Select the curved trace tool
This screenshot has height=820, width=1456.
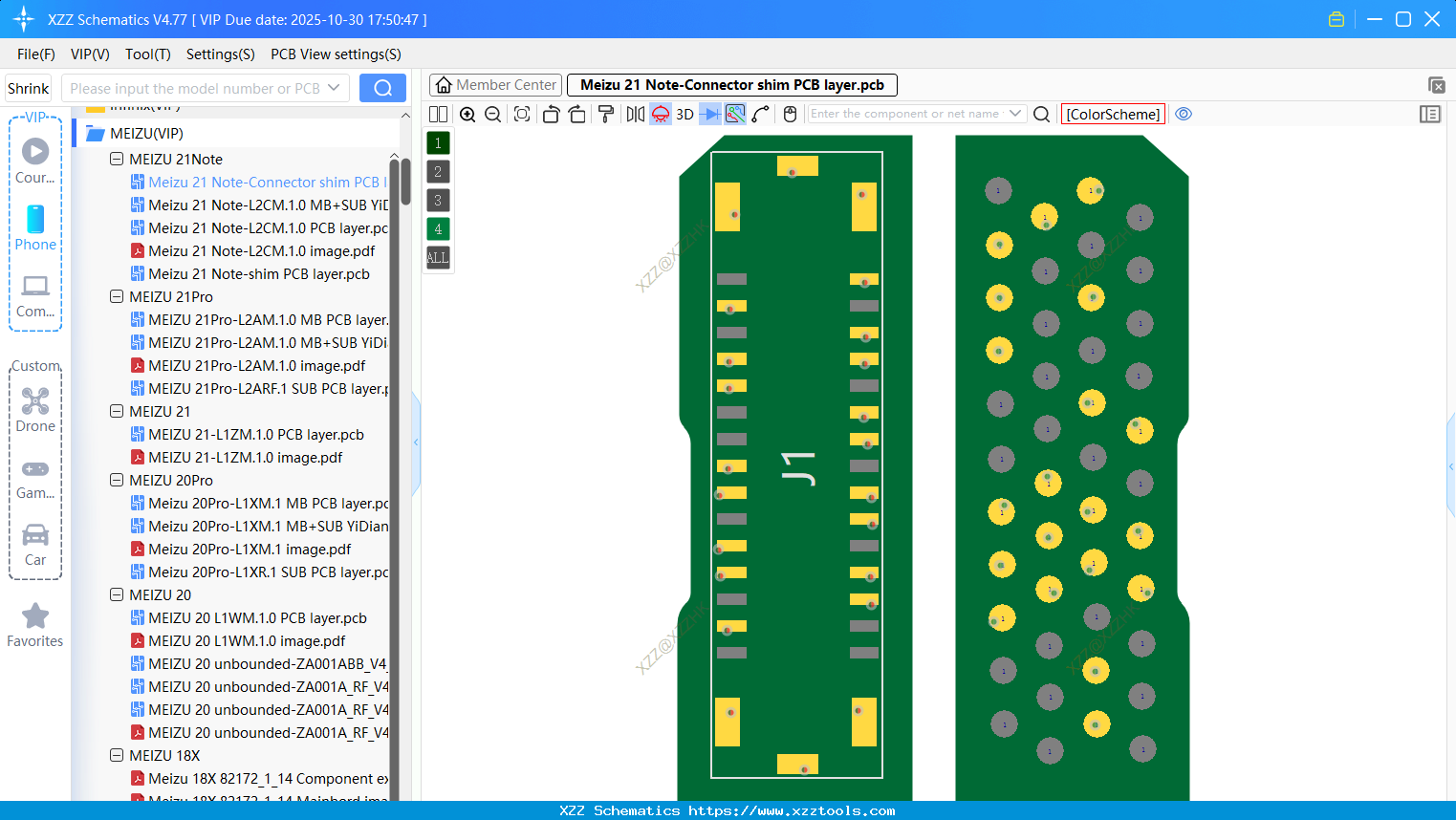[x=761, y=115]
